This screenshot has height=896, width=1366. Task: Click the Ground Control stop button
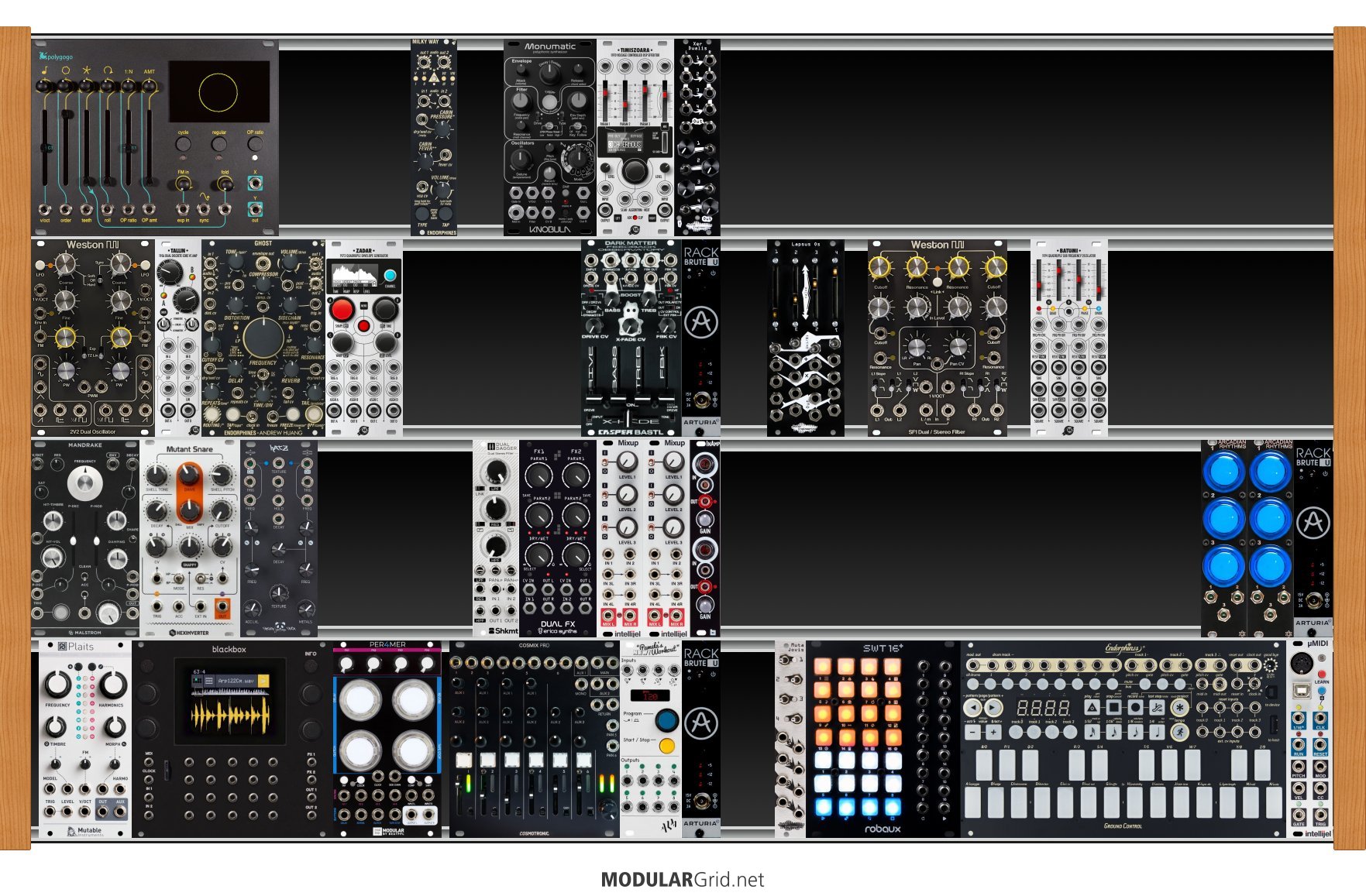pos(1113,706)
